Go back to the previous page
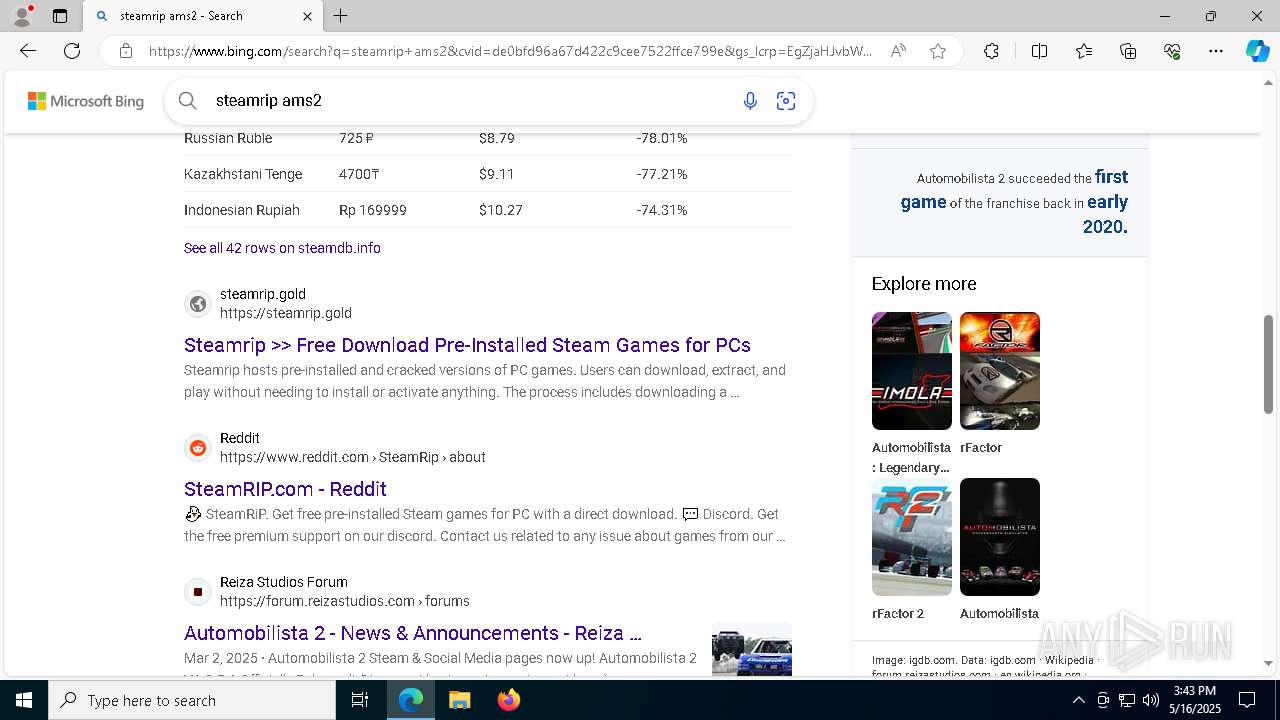The height and width of the screenshot is (720, 1280). tap(28, 51)
